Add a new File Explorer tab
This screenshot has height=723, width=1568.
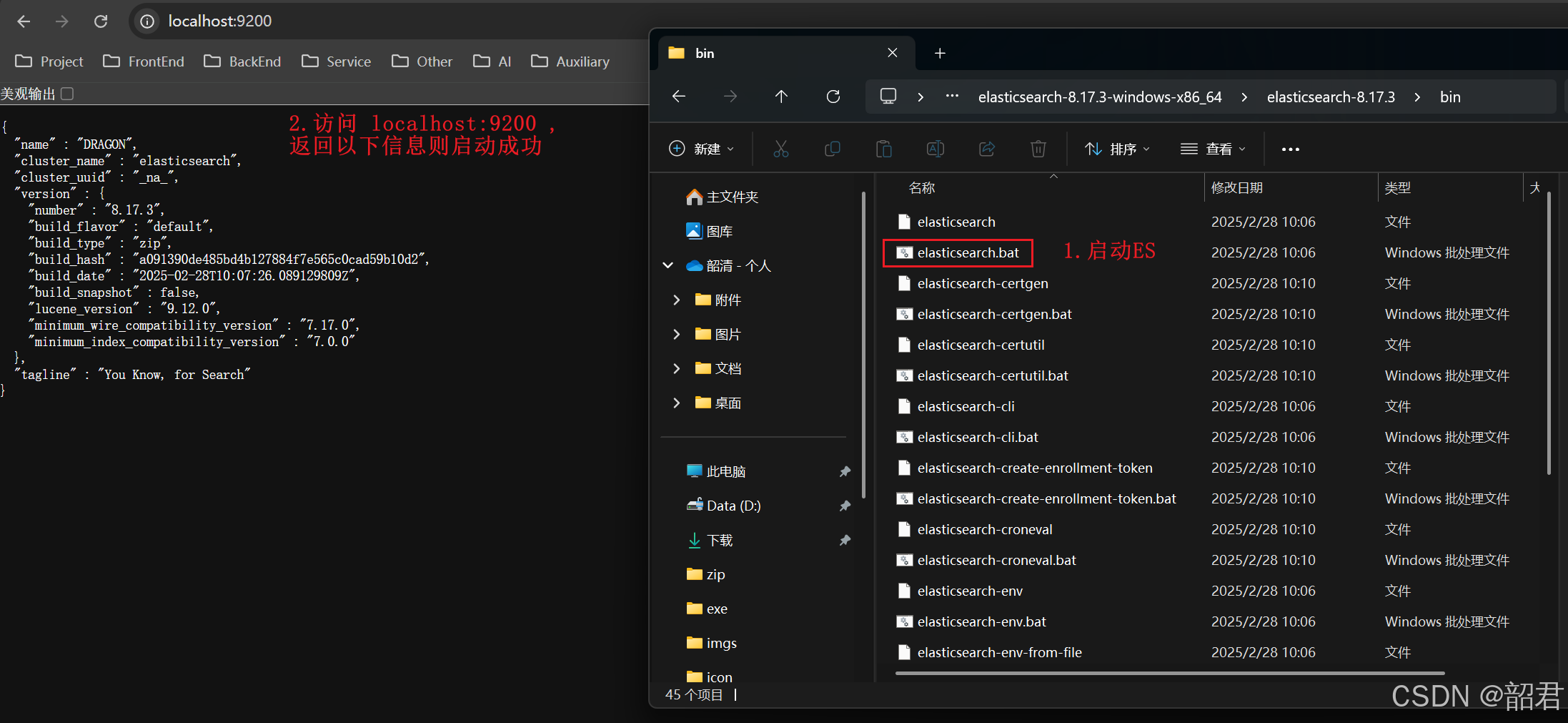coord(940,53)
